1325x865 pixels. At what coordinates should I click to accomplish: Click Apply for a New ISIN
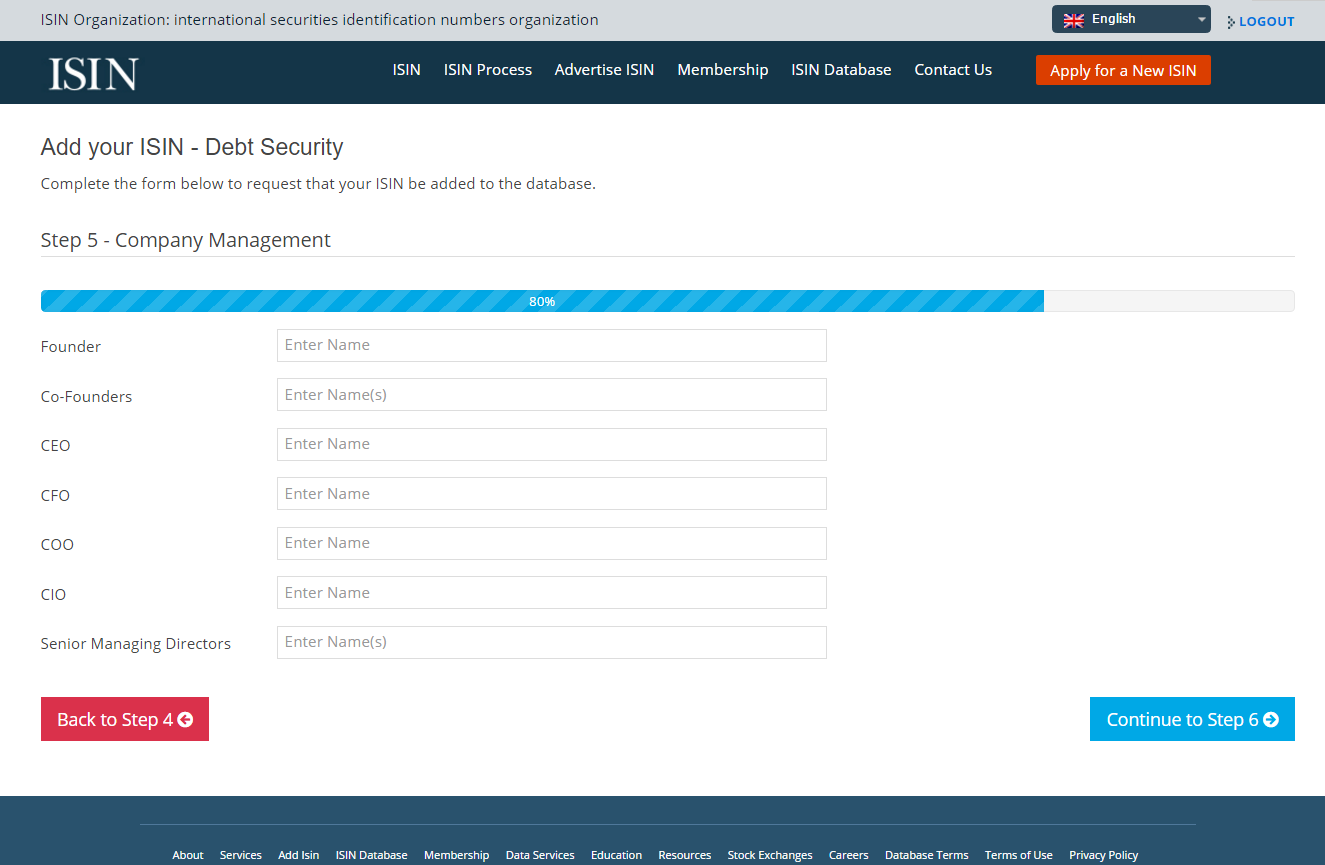[1122, 70]
